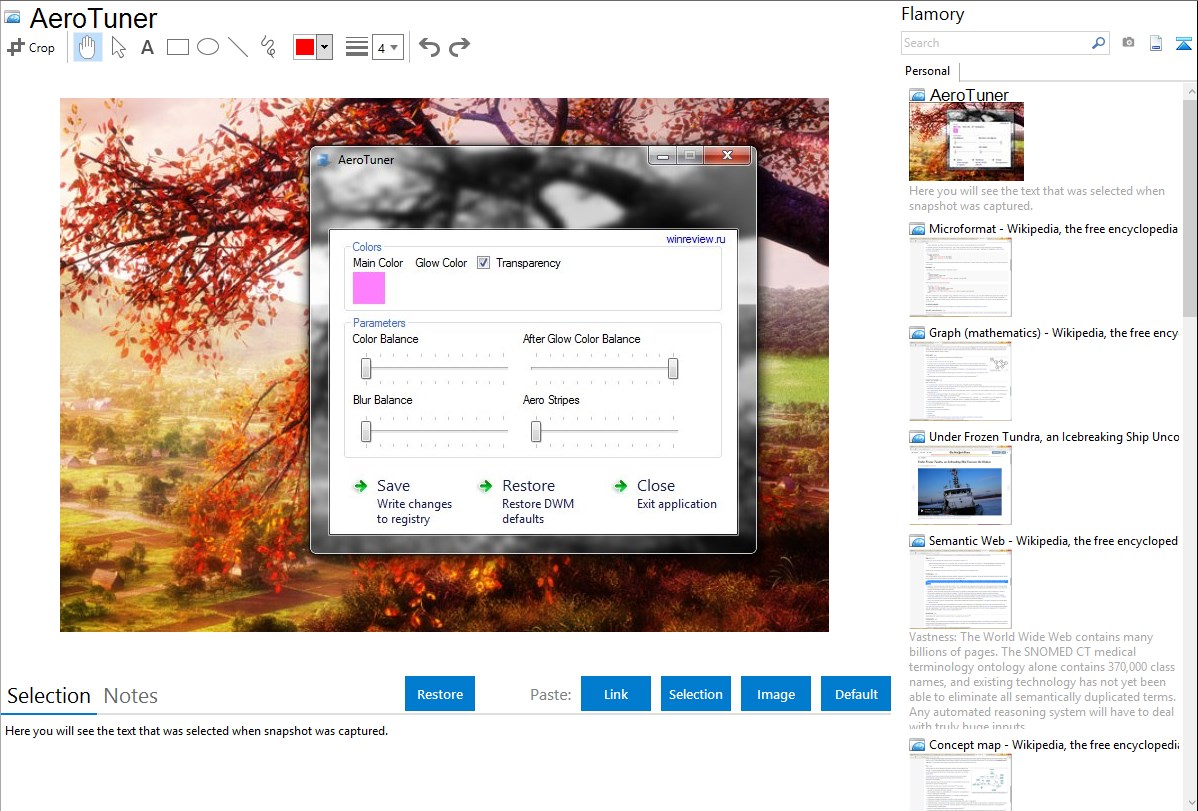Click the Image paste button
The width and height of the screenshot is (1198, 811).
coord(776,694)
